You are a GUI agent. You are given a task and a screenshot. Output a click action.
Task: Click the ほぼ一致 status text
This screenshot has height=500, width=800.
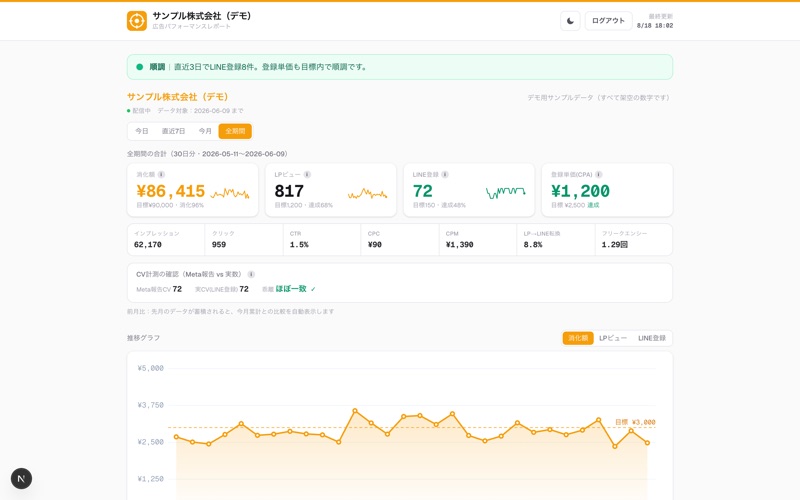[291, 289]
